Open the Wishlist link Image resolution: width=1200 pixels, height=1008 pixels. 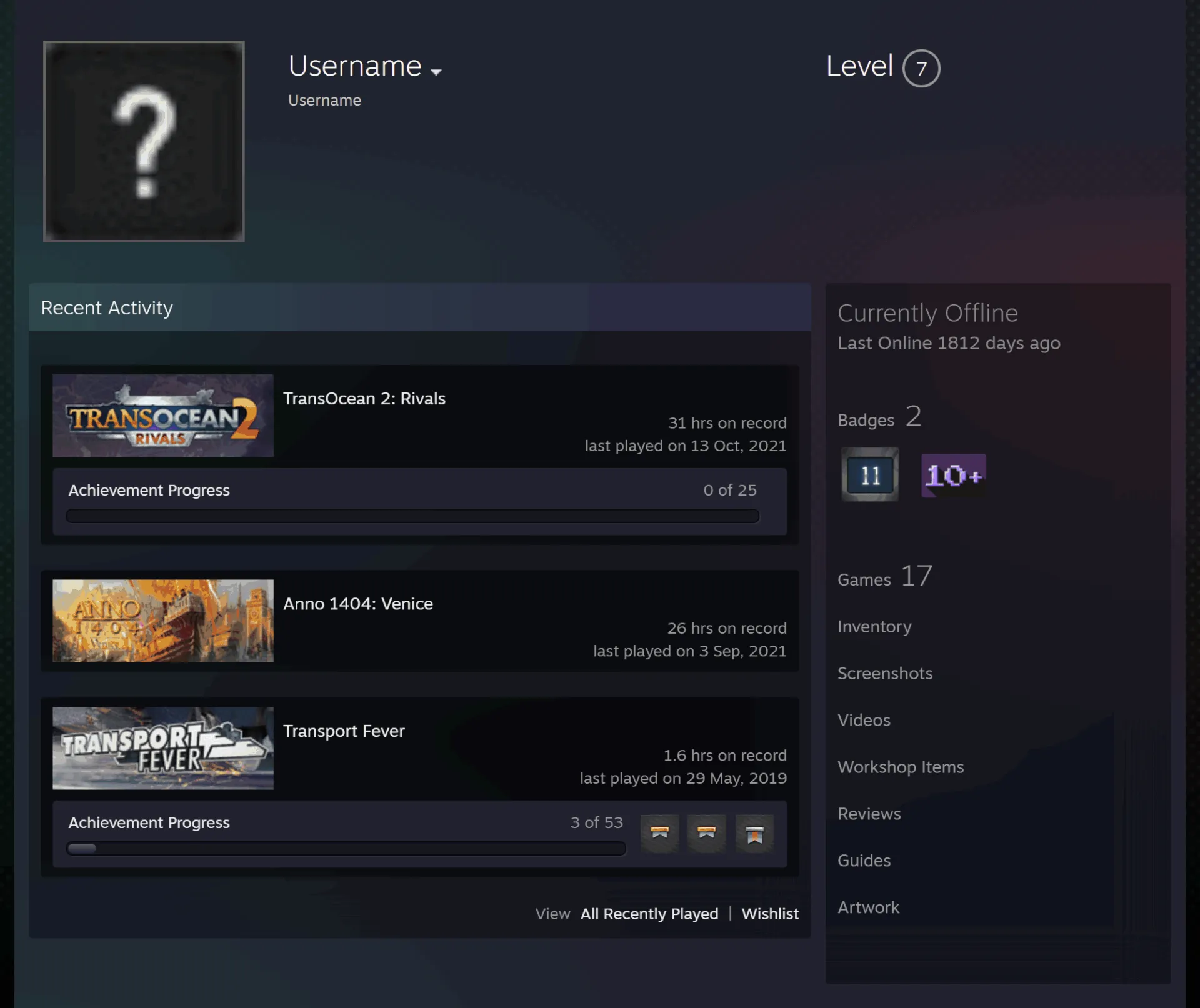770,914
